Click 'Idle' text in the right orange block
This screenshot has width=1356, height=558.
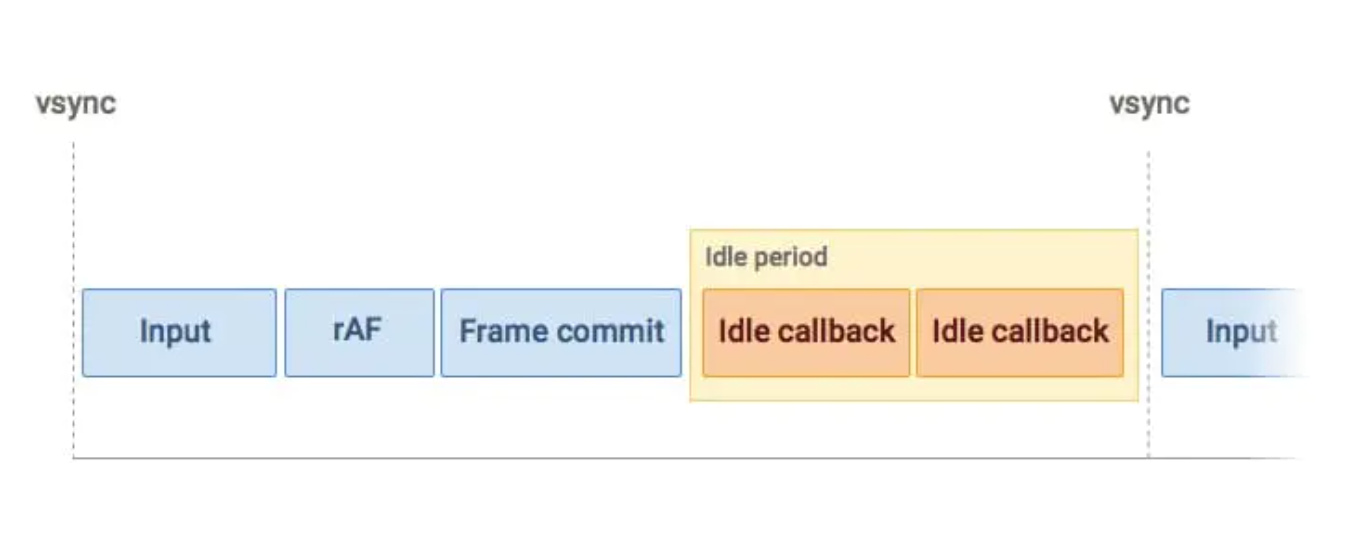coord(953,332)
